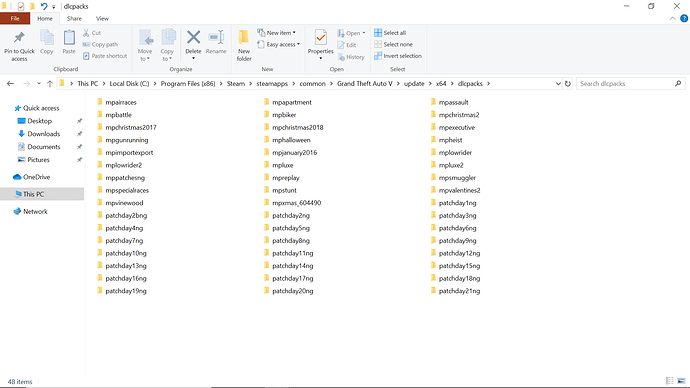
Task: Click the Copy icon in Clipboard group
Action: tap(47, 38)
